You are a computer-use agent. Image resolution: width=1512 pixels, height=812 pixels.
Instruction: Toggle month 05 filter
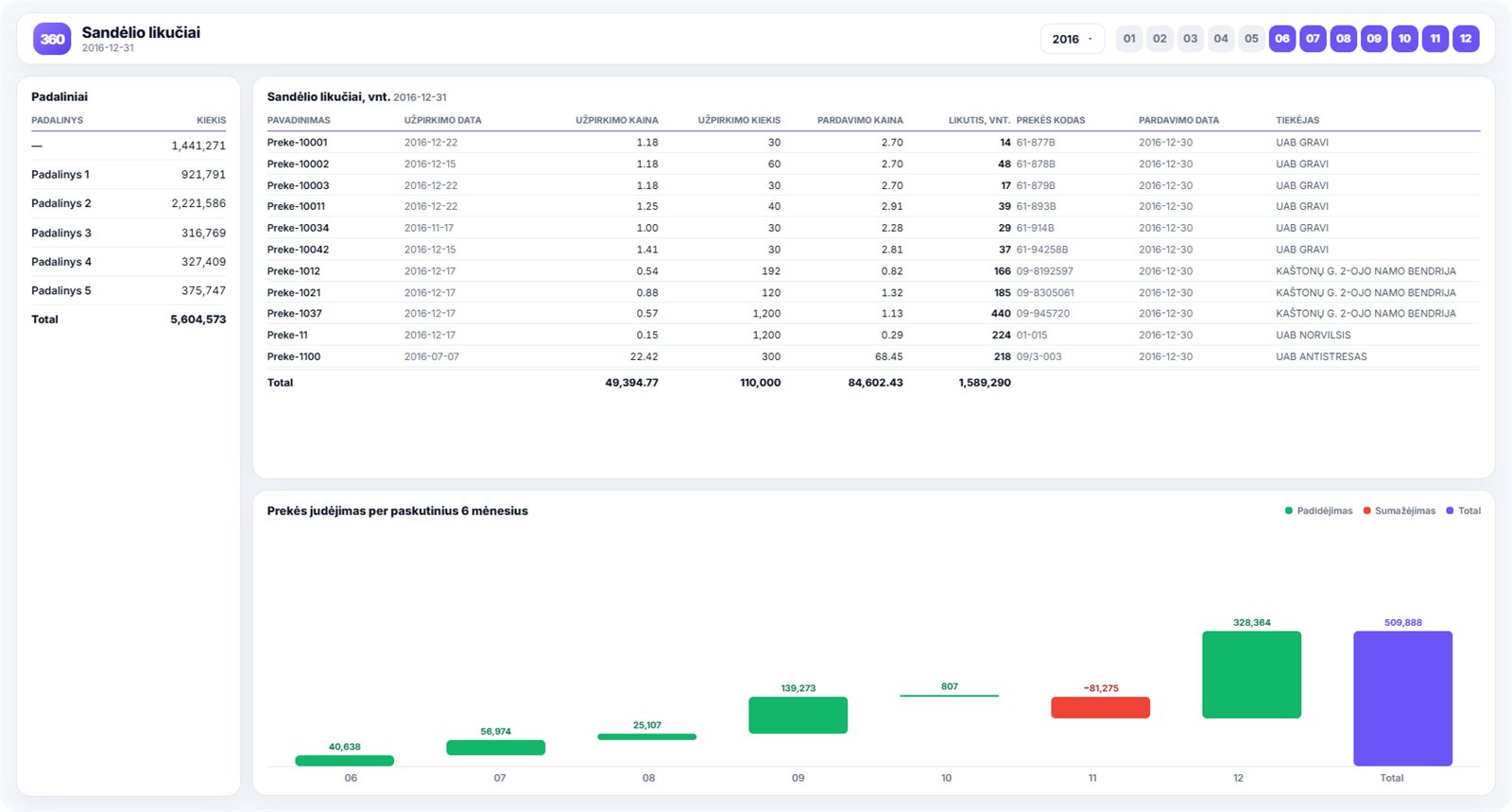coord(1251,39)
